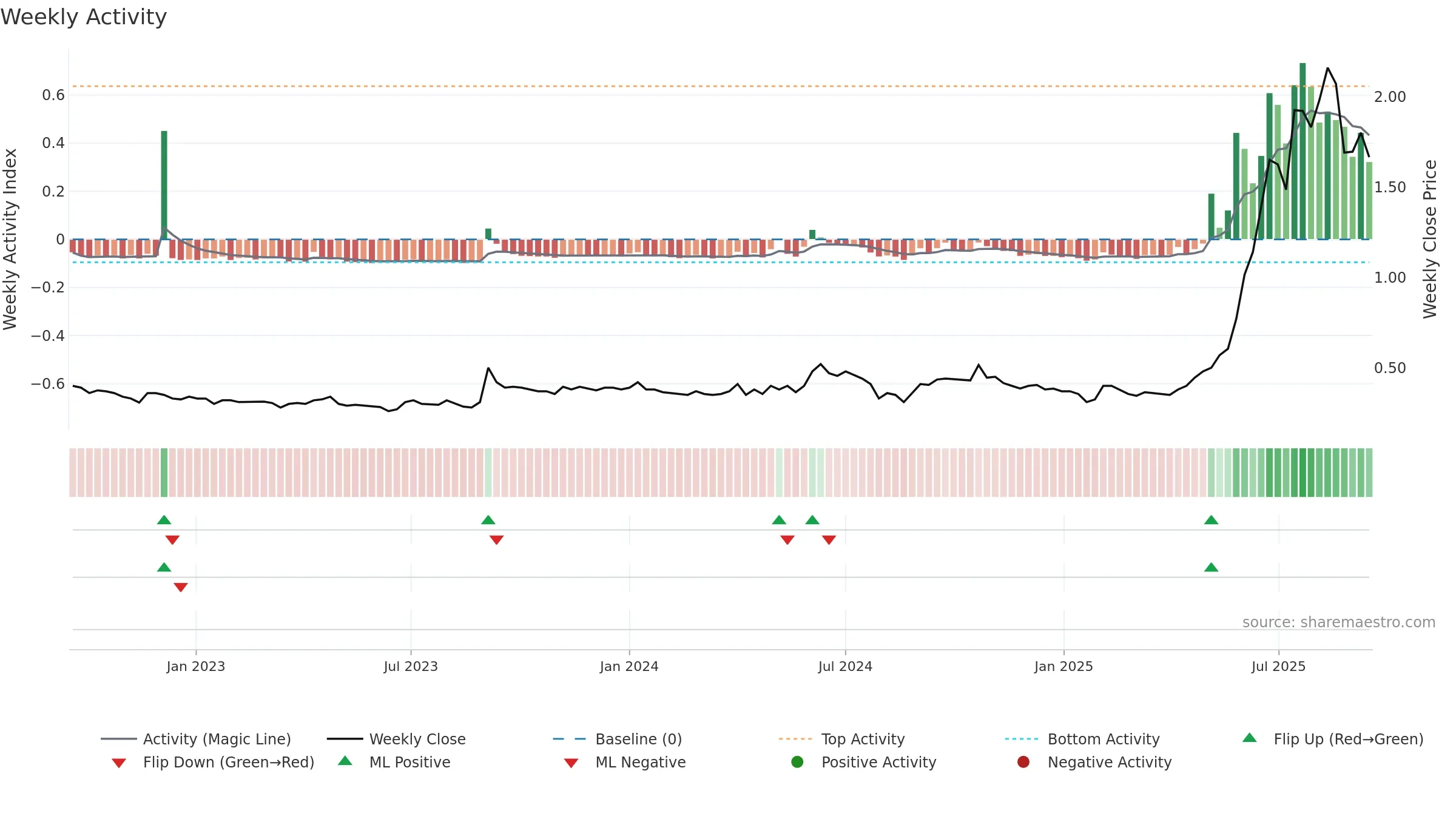This screenshot has height=819, width=1456.
Task: Toggle Bottom Activity legend entry
Action: click(x=1082, y=739)
